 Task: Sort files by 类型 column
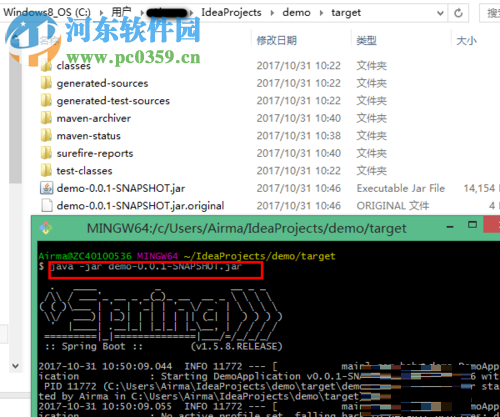tap(367, 41)
